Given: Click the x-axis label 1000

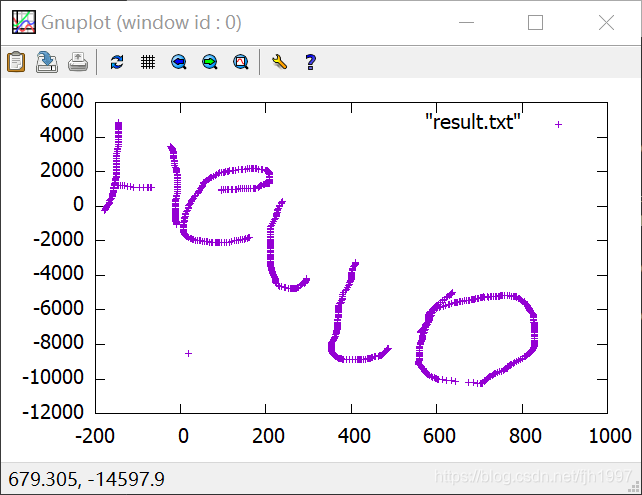Looking at the screenshot, I should [x=610, y=436].
